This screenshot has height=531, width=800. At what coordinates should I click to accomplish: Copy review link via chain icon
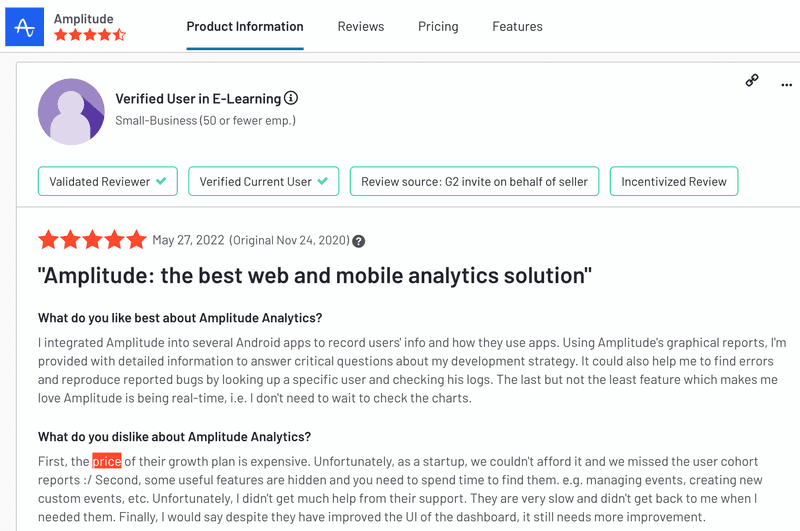click(x=752, y=80)
